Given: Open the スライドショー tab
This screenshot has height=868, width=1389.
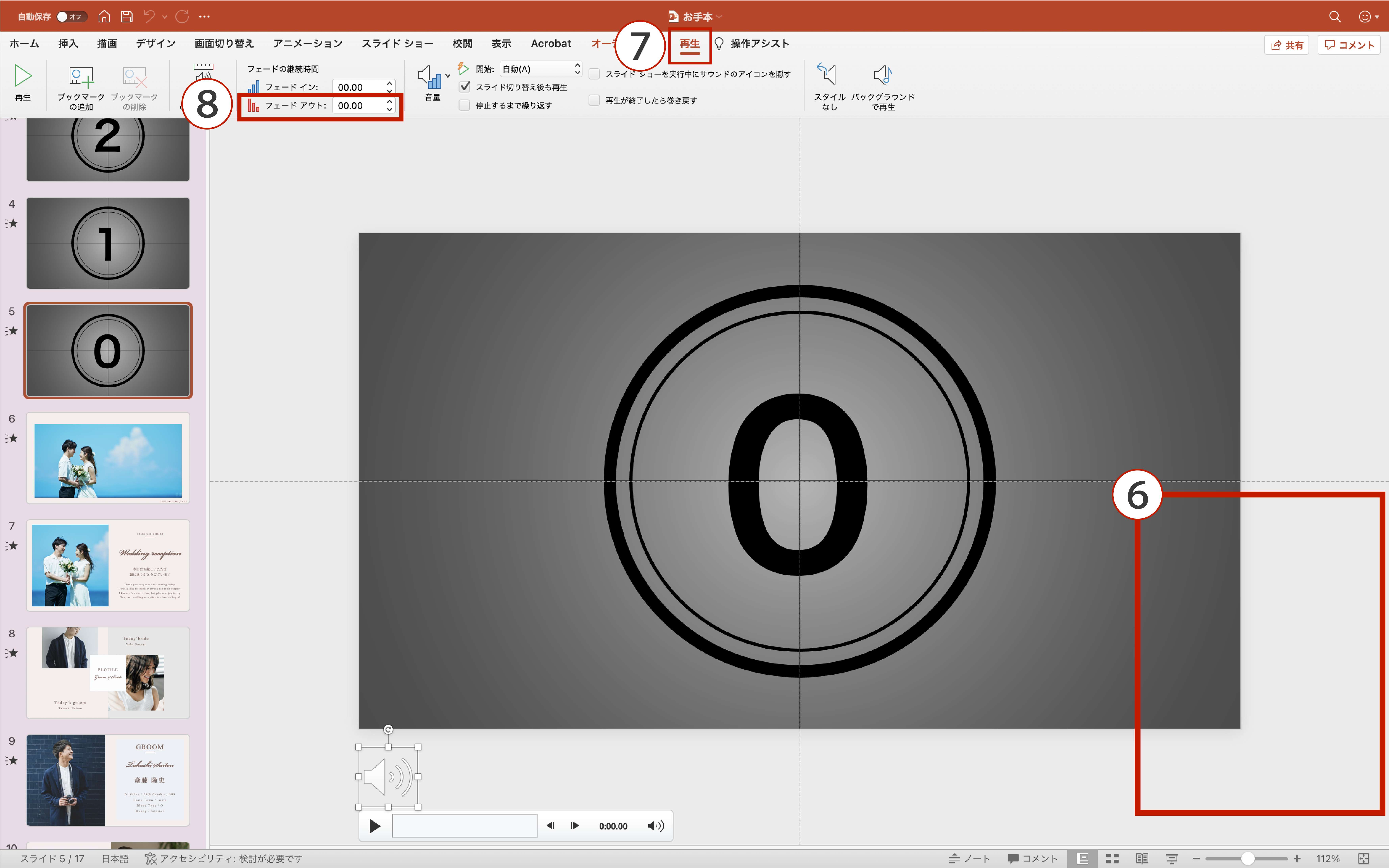Looking at the screenshot, I should pyautogui.click(x=397, y=44).
